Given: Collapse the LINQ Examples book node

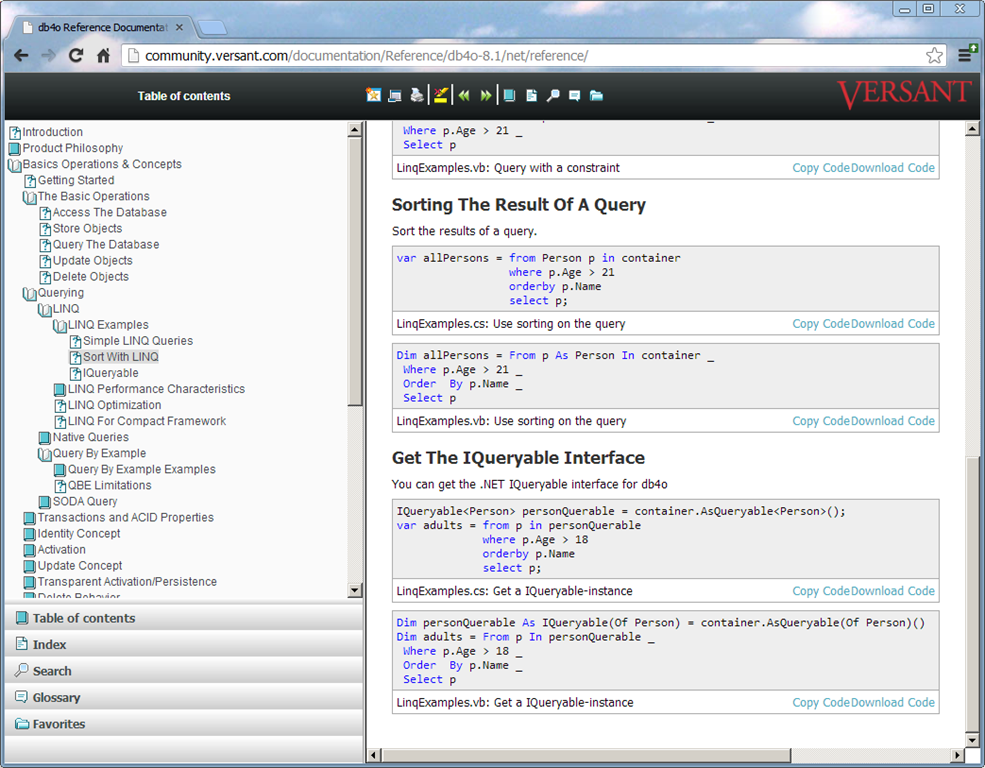Looking at the screenshot, I should point(60,325).
